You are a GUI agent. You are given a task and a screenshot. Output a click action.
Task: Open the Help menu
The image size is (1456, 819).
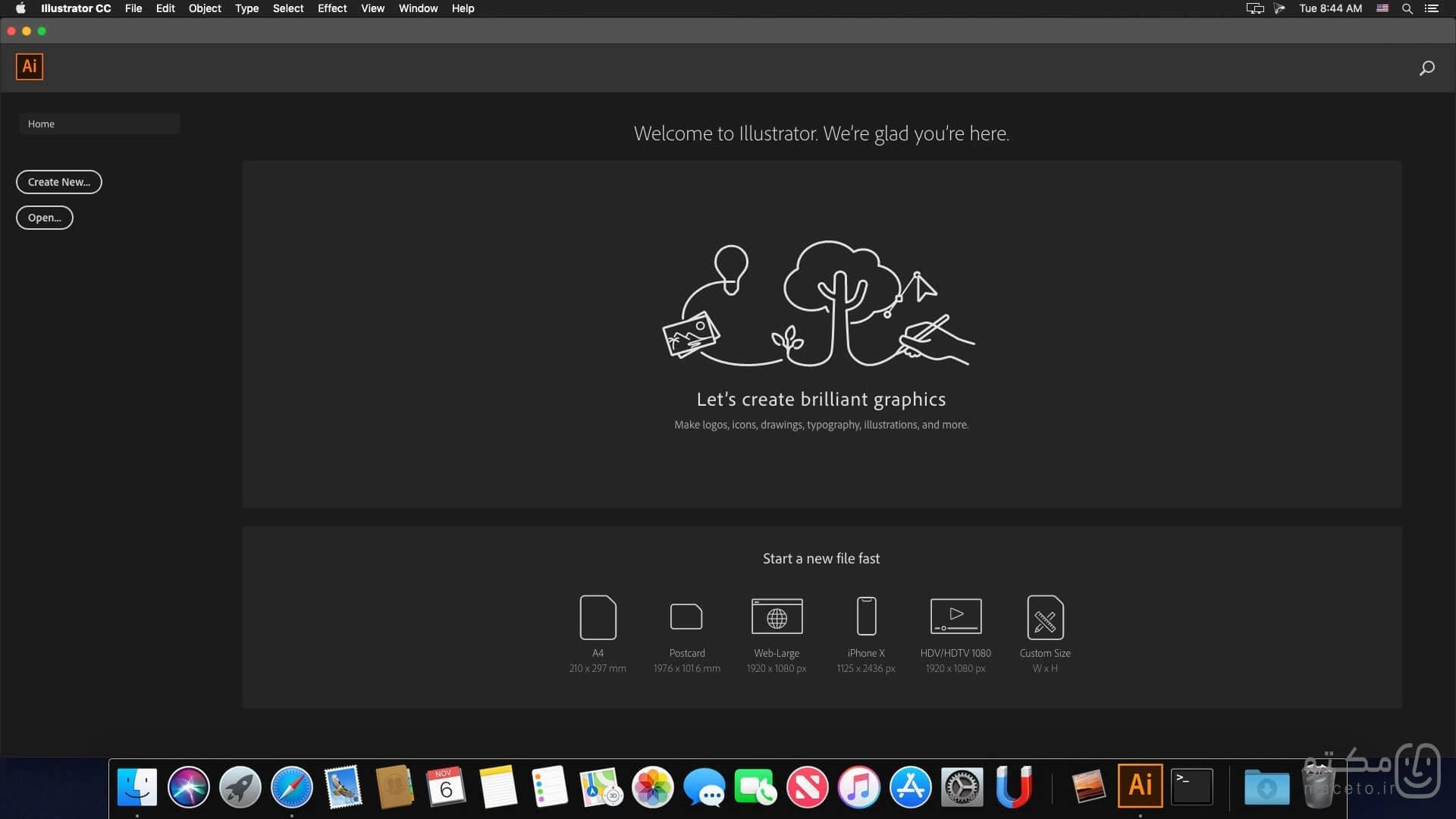463,8
